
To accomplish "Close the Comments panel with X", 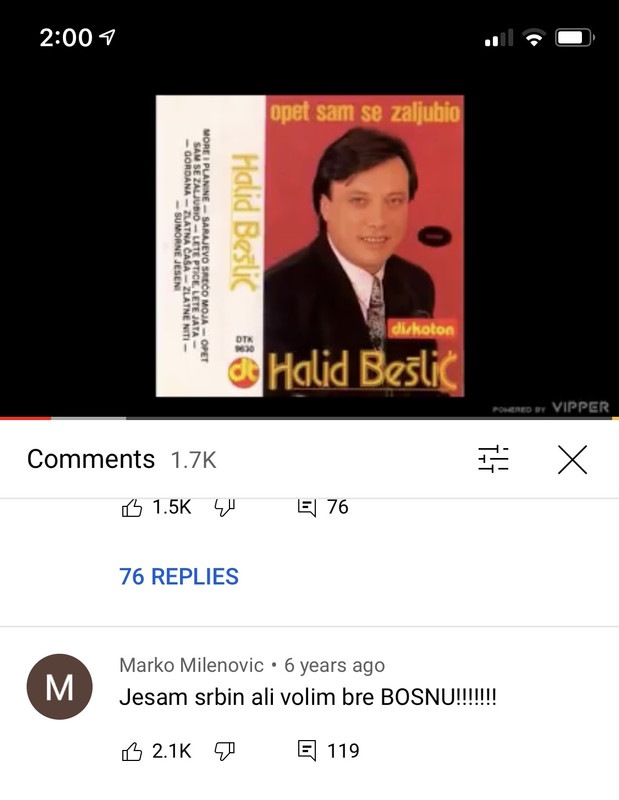I will (x=572, y=459).
